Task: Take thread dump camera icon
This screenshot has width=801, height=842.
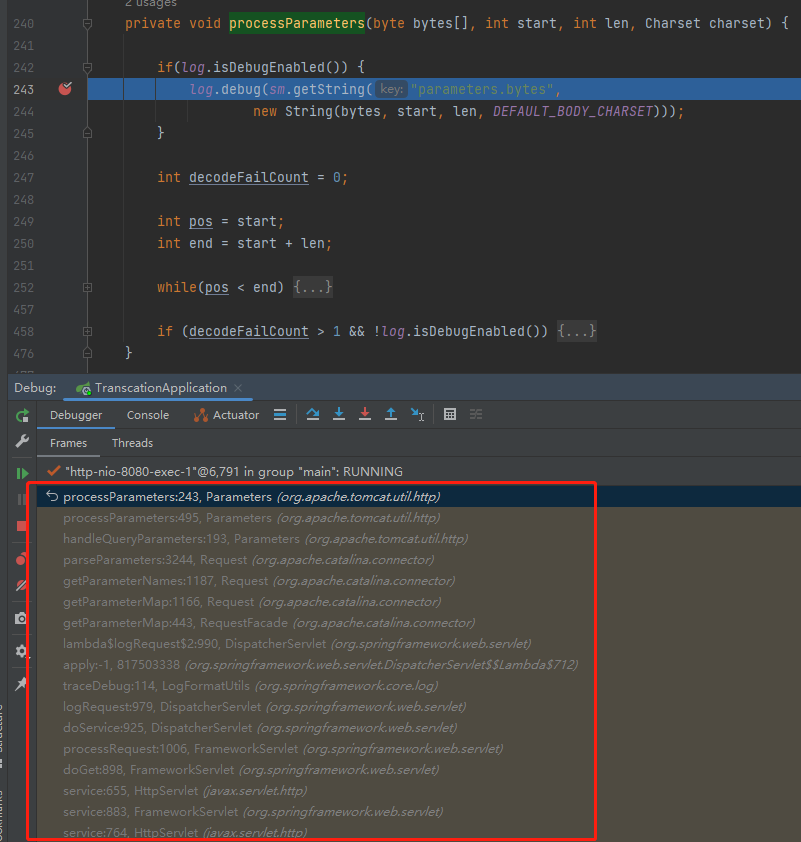Action: (x=21, y=618)
